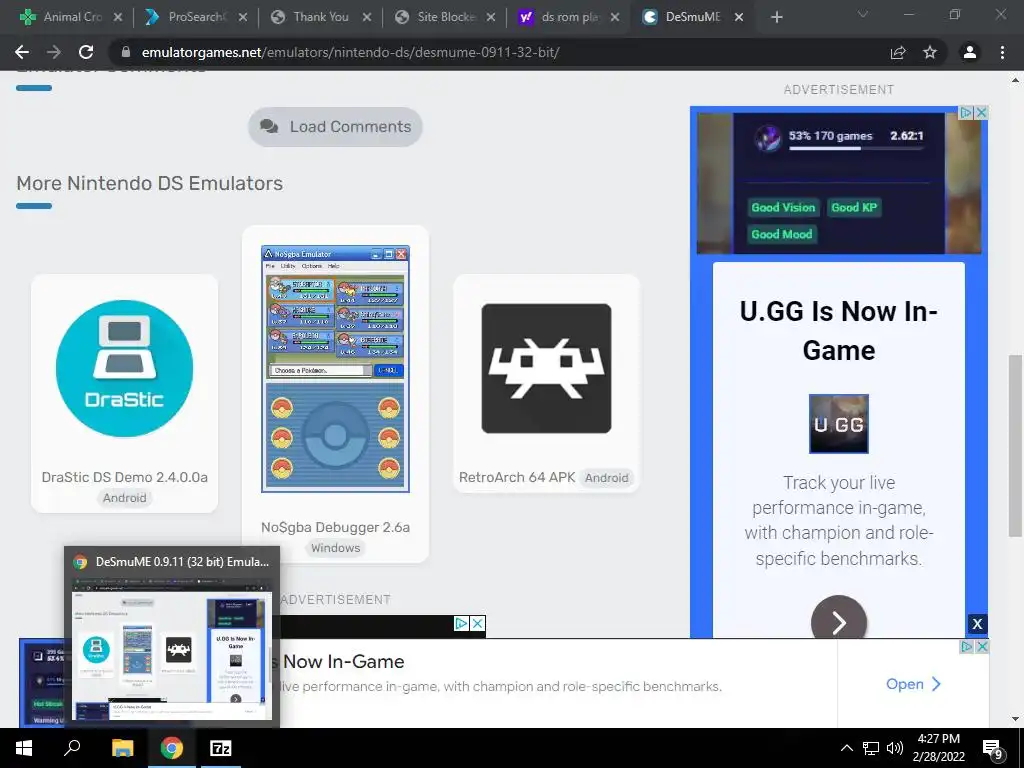Open 7-Zip from the taskbar
Viewport: 1024px width, 768px height.
[221, 748]
